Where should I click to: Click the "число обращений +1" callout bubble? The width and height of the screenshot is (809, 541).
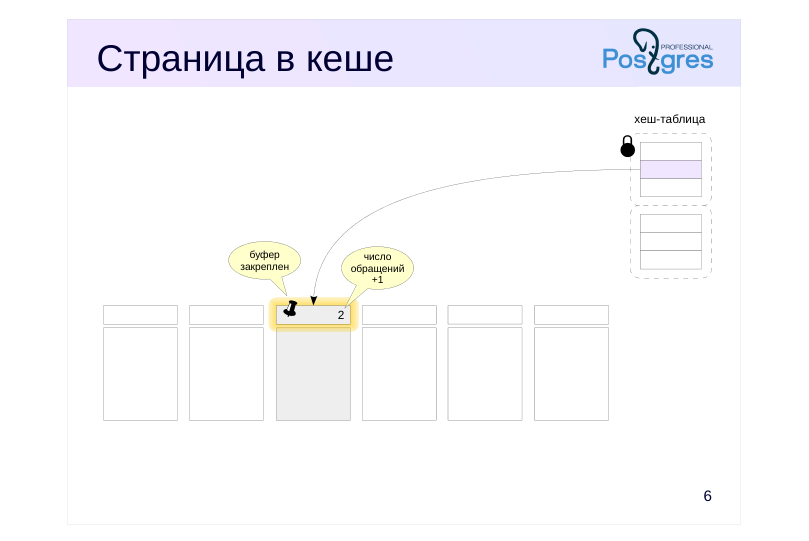(377, 268)
